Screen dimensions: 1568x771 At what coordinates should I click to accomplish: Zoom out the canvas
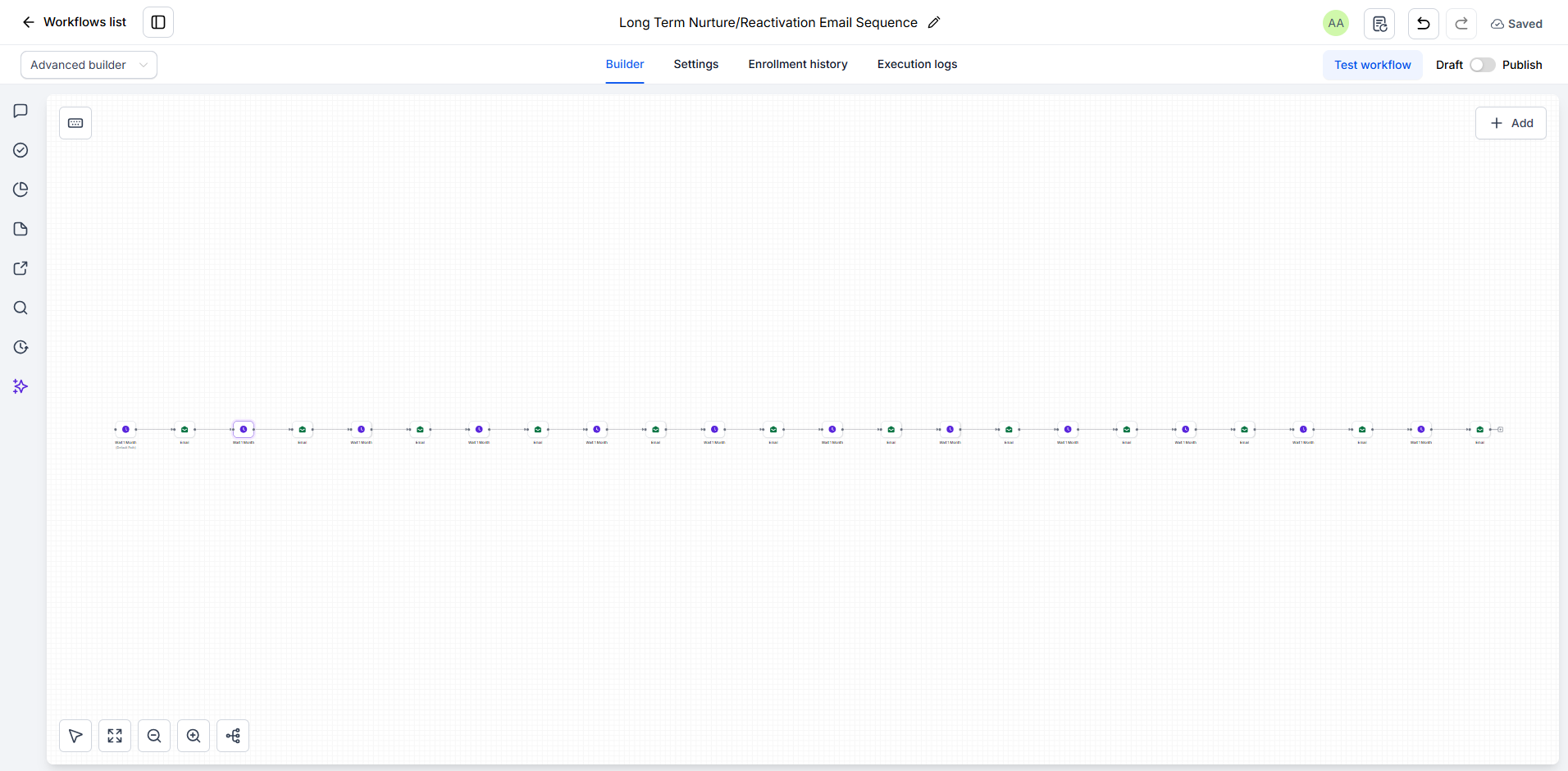154,736
